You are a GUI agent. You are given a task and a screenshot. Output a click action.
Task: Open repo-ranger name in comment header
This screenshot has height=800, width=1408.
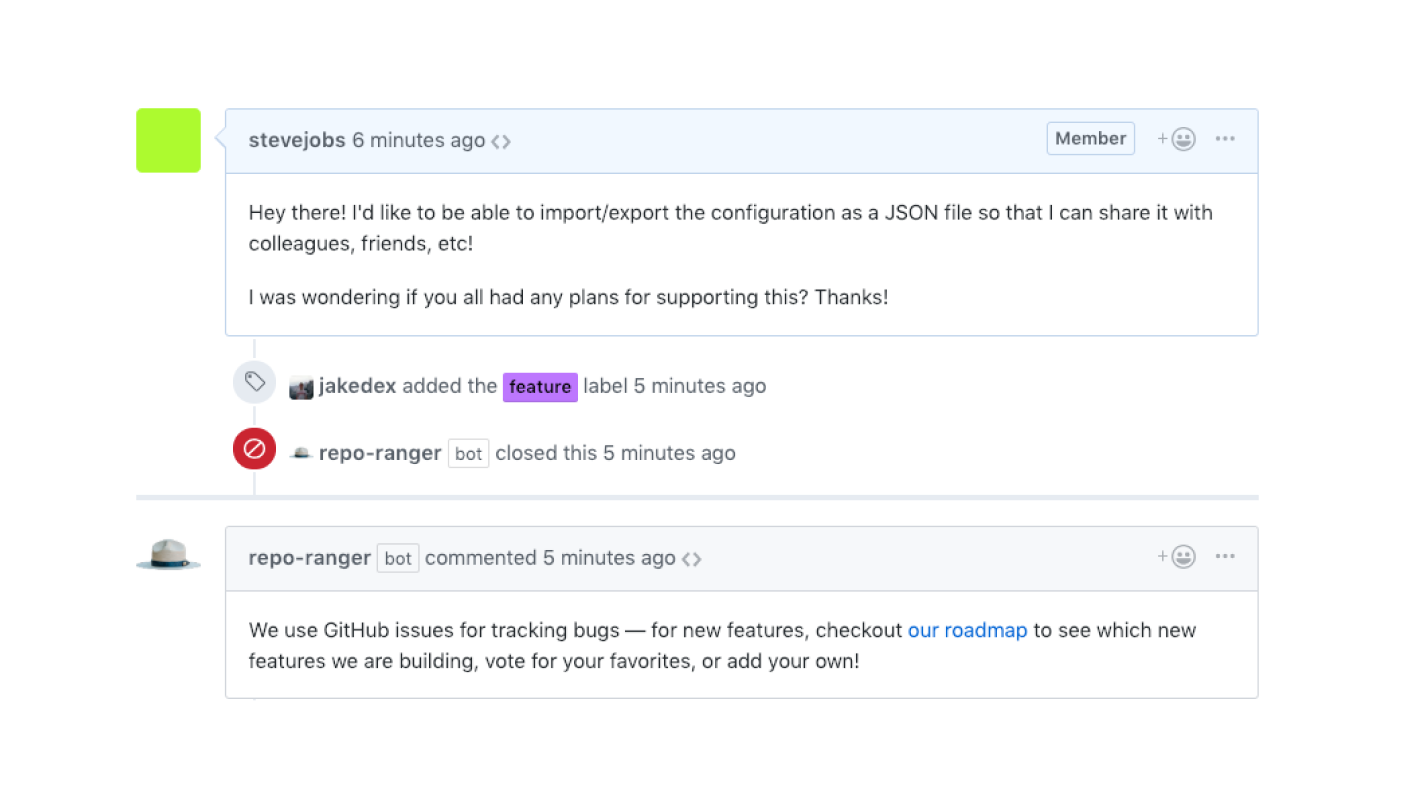310,558
